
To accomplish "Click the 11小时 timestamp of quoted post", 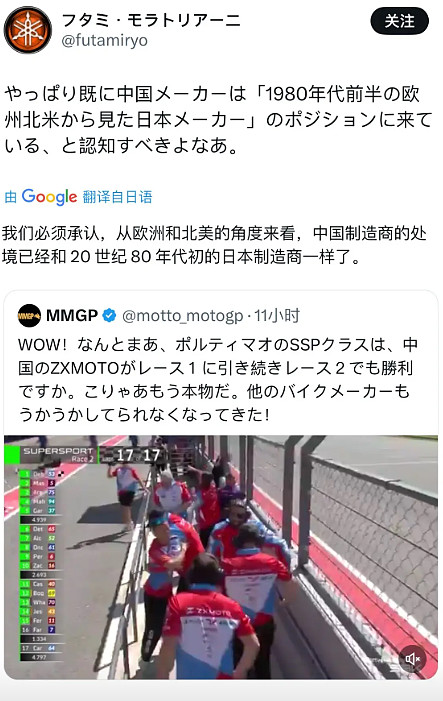I will [x=277, y=316].
